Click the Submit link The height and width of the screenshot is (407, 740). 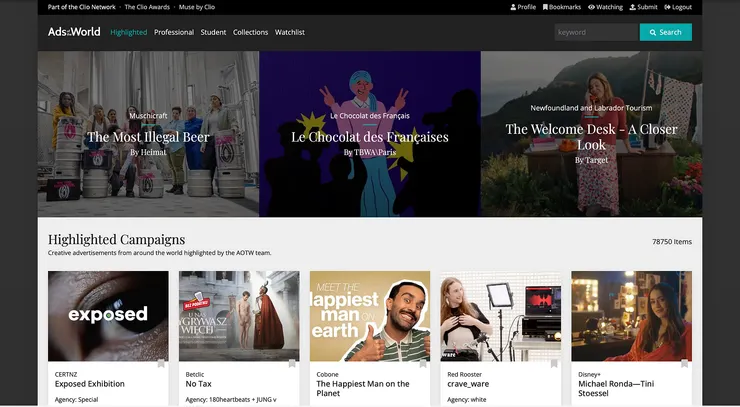[643, 7]
